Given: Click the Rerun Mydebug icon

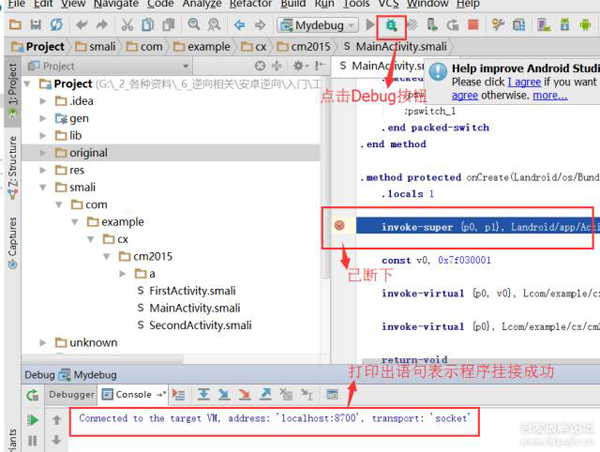Looking at the screenshot, I should point(33,395).
